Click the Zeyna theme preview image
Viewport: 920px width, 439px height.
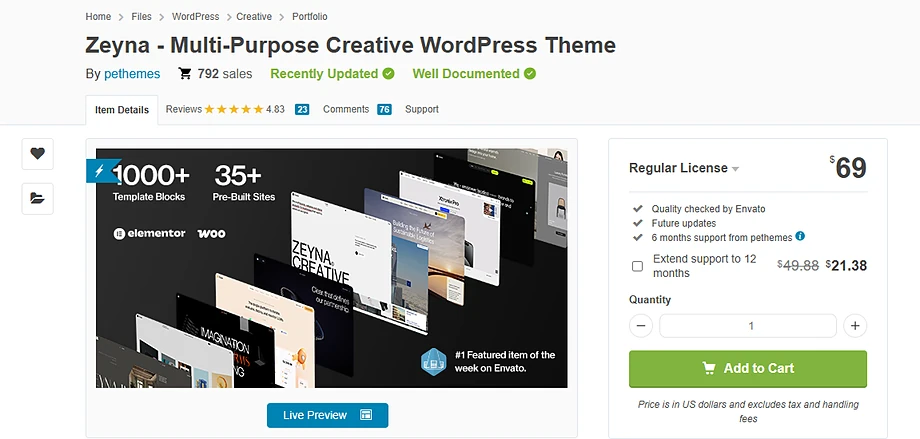(x=332, y=268)
